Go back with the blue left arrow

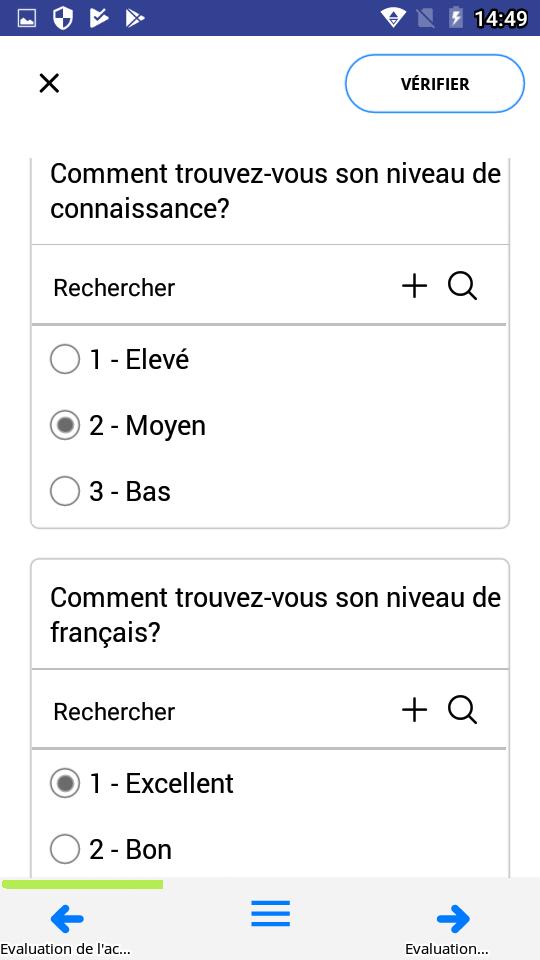pyautogui.click(x=67, y=918)
